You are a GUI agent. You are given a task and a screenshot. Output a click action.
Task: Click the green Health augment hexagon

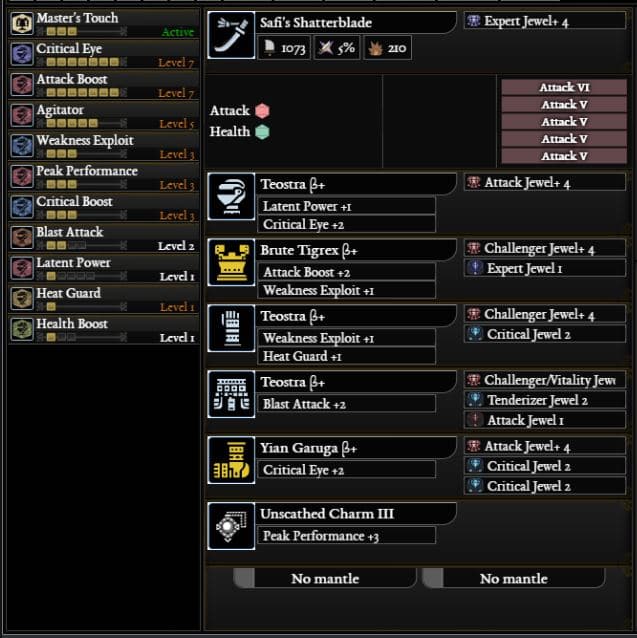click(262, 132)
